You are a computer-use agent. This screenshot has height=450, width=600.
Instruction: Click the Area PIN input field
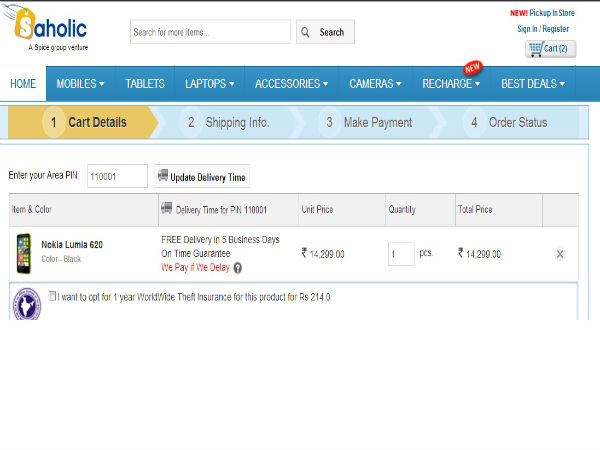117,176
